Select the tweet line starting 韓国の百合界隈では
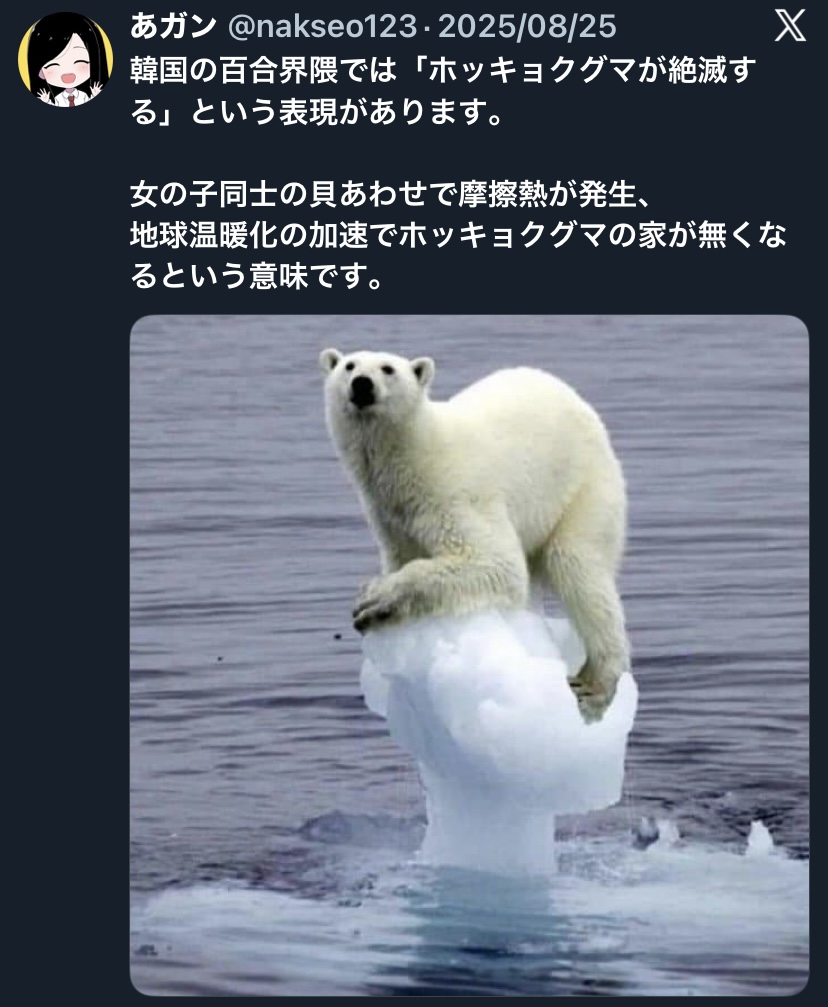828x1007 pixels. pos(443,71)
